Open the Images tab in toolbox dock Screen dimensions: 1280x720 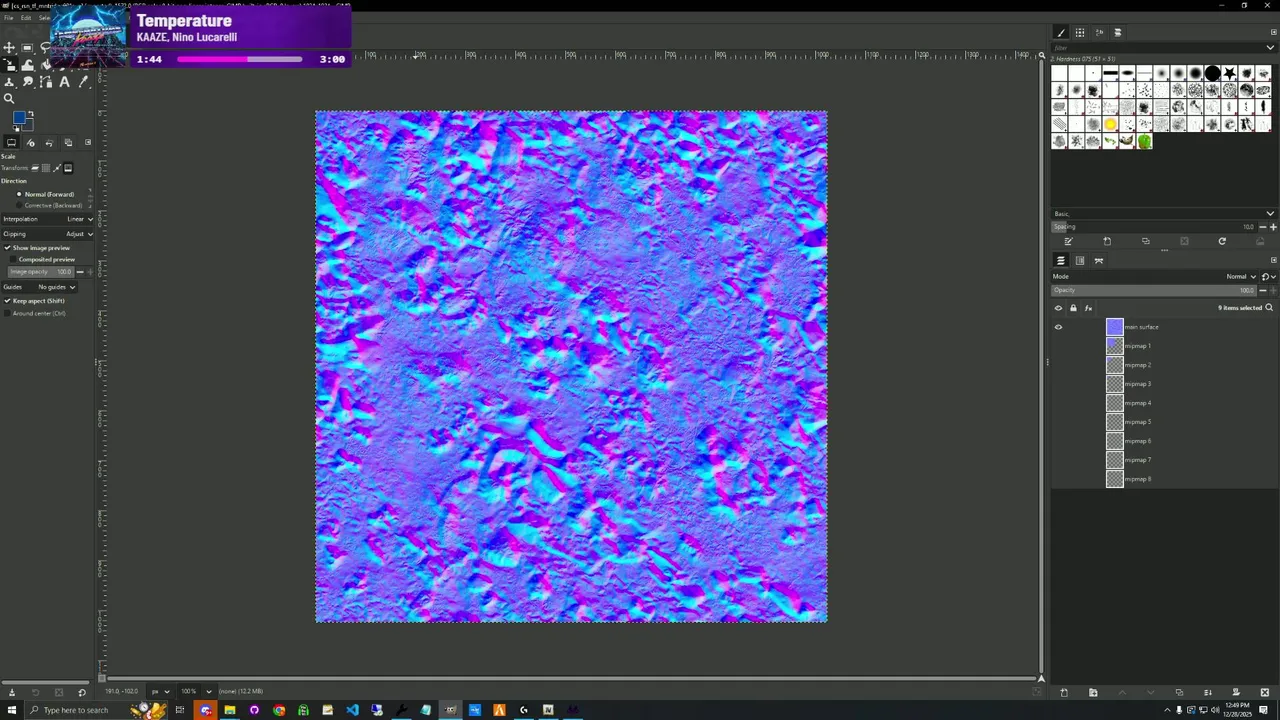tap(68, 143)
